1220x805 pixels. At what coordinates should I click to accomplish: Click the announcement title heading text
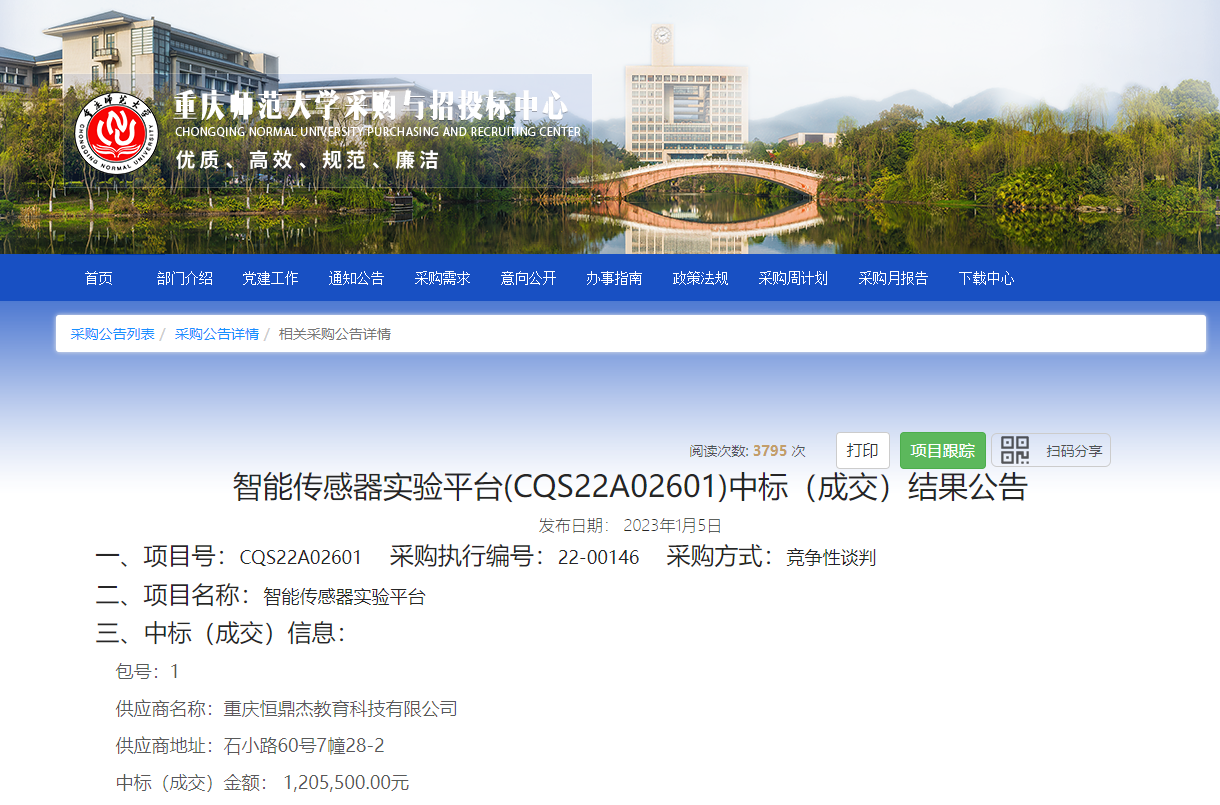click(x=630, y=487)
